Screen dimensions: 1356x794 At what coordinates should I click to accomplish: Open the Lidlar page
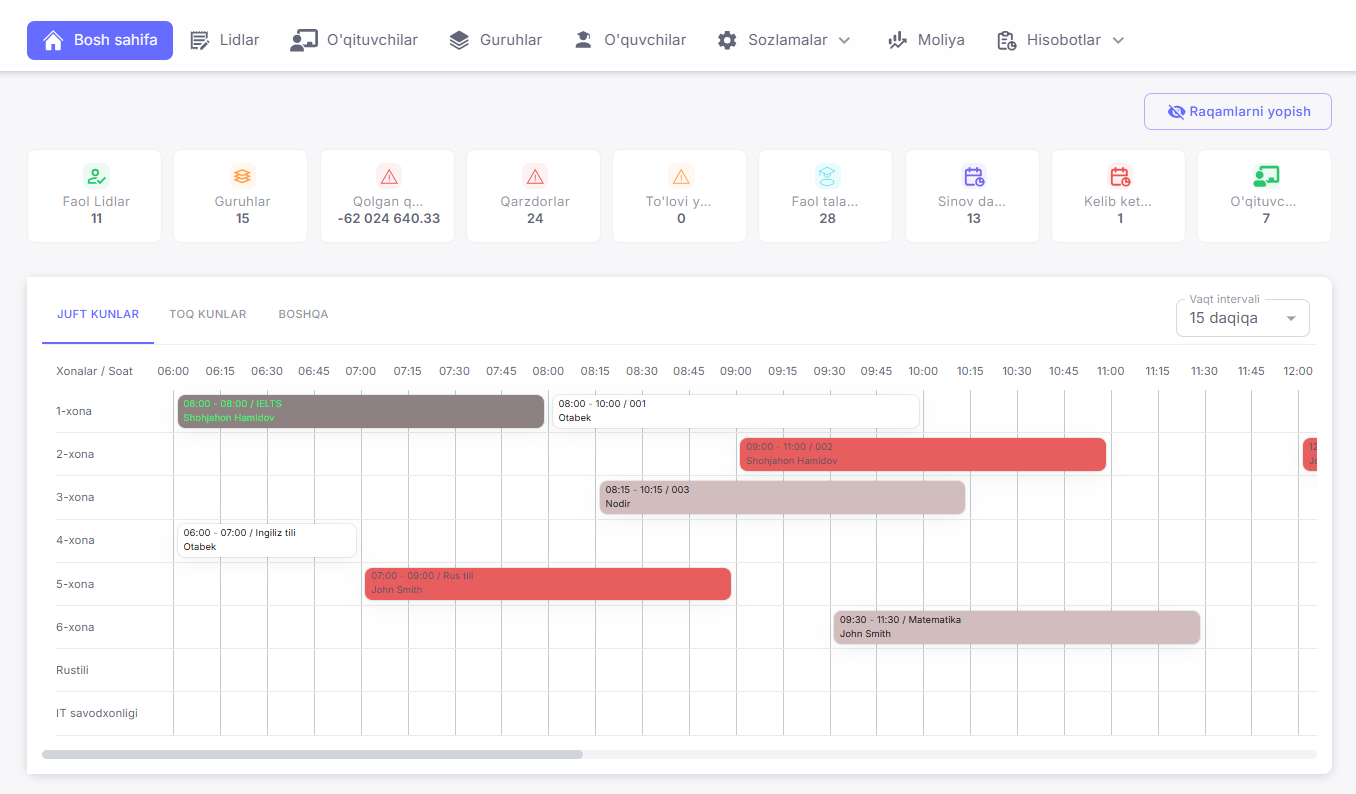[224, 40]
